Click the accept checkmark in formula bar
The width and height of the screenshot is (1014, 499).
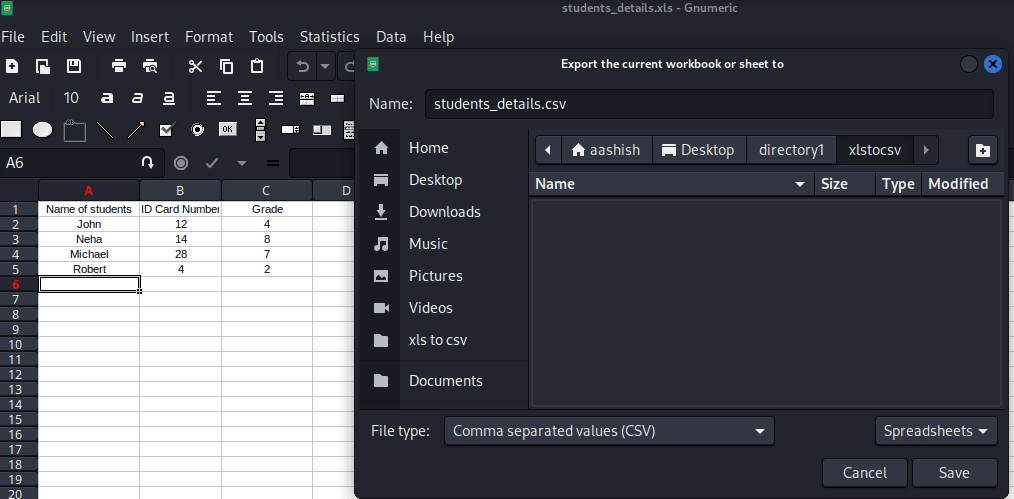pyautogui.click(x=212, y=164)
